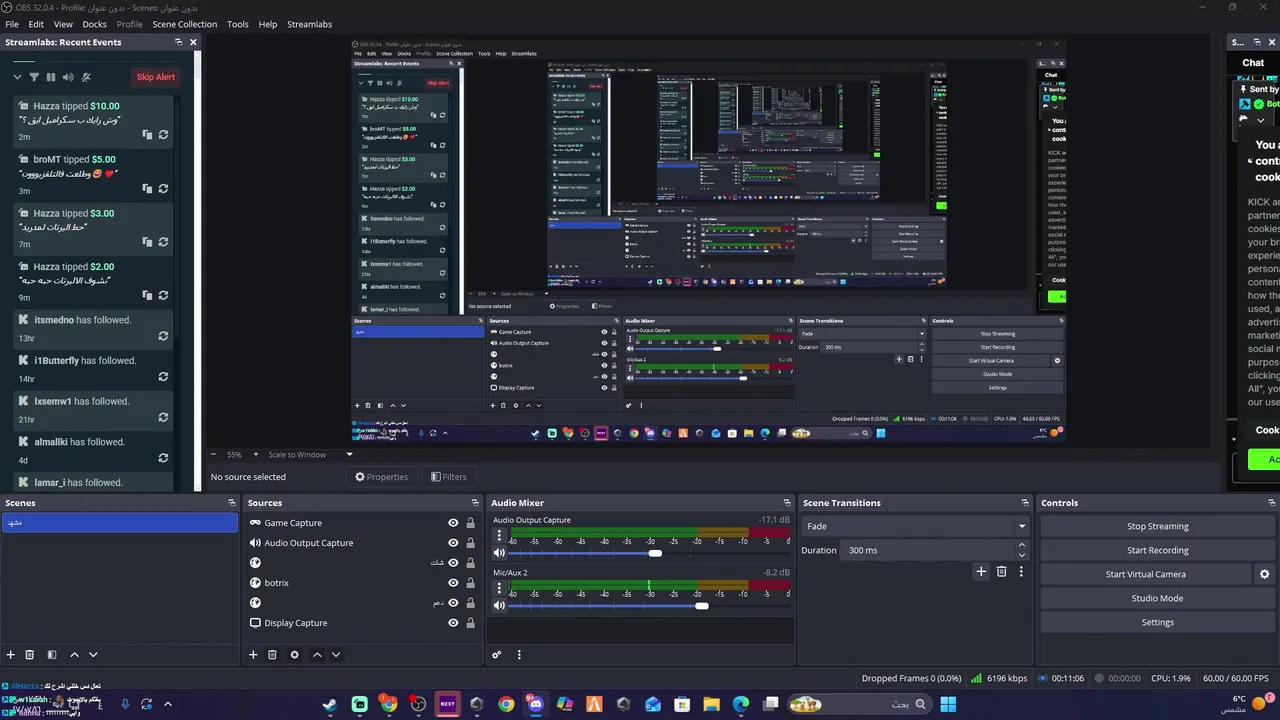Filter events in Recent Events panel

[33, 77]
